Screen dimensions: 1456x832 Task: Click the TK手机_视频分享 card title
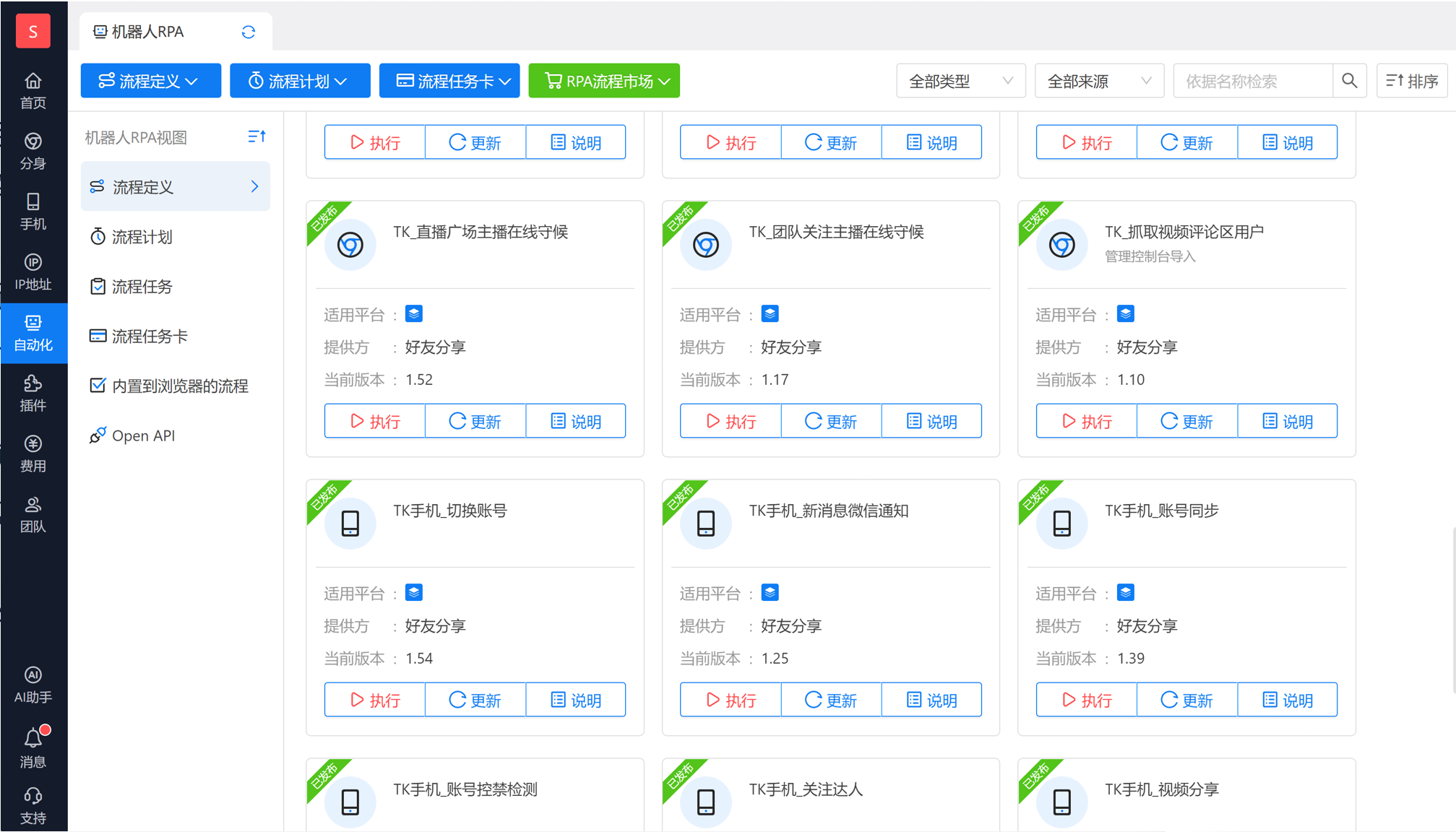(1162, 789)
